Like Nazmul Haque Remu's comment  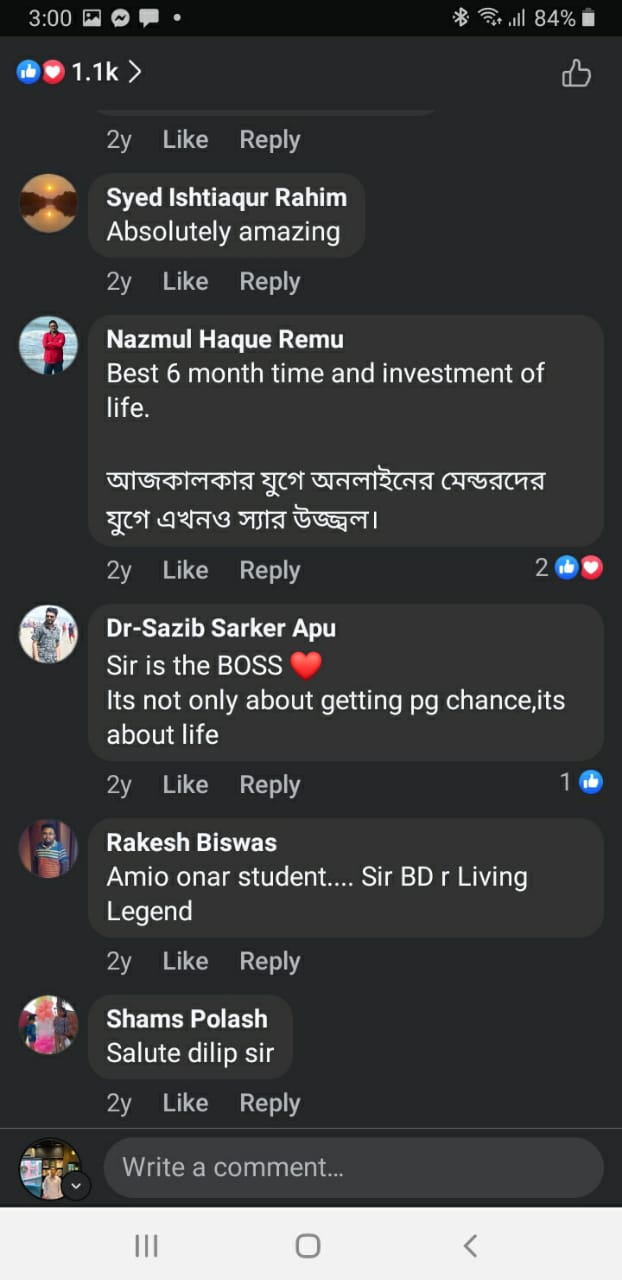pos(185,570)
